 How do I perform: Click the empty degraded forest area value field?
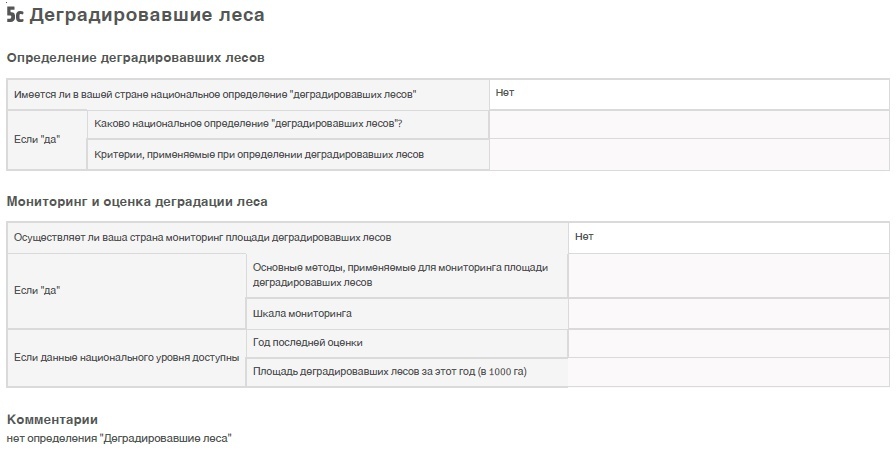coord(729,372)
